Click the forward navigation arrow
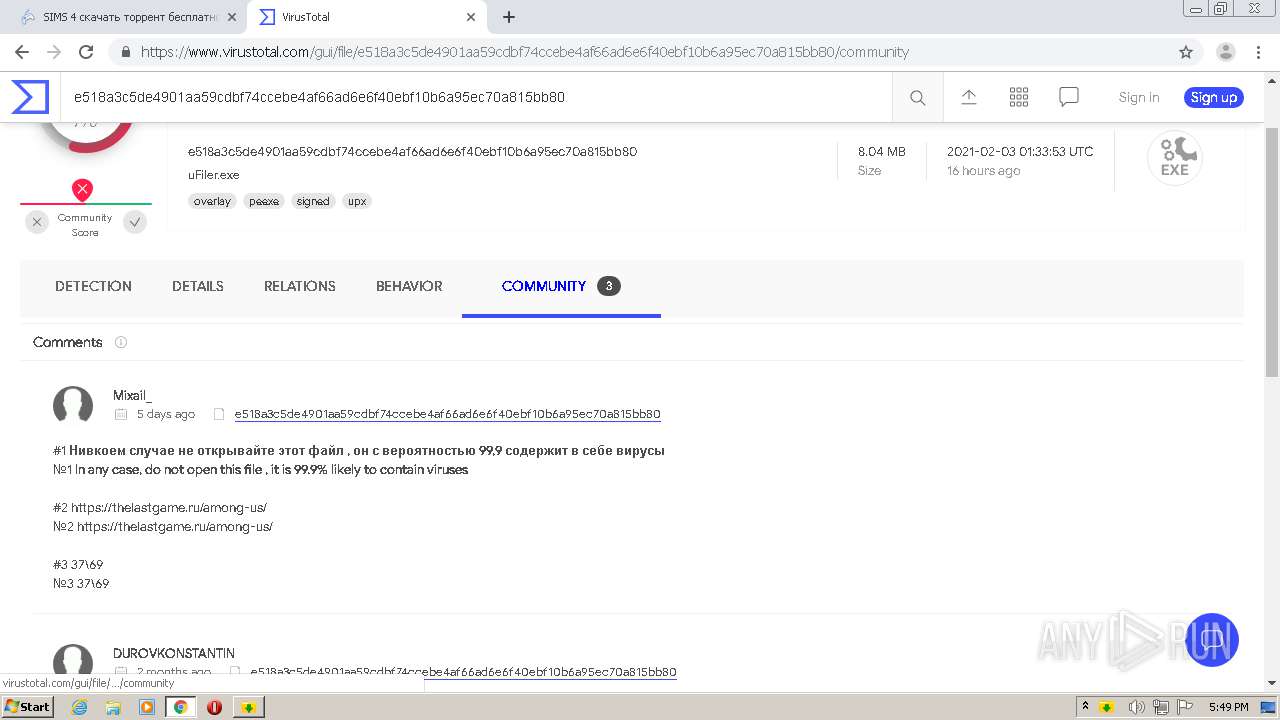The width and height of the screenshot is (1280, 720). 54,52
